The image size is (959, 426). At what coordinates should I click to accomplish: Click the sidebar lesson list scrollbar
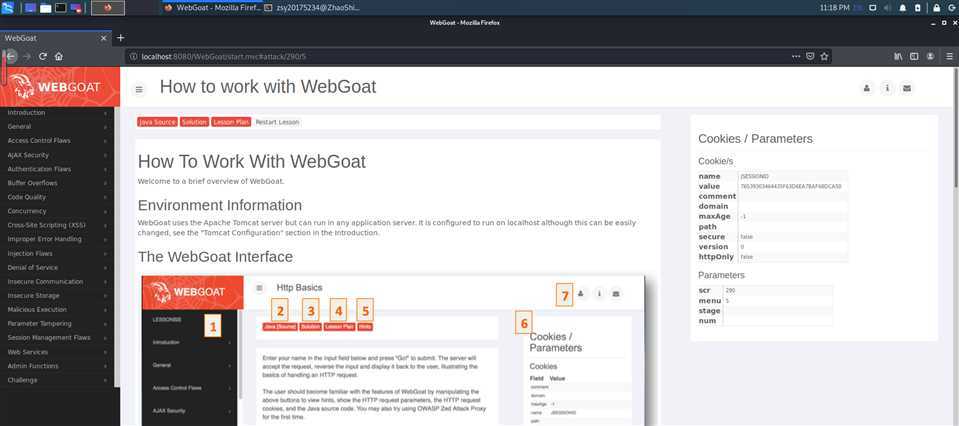[x=117, y=246]
